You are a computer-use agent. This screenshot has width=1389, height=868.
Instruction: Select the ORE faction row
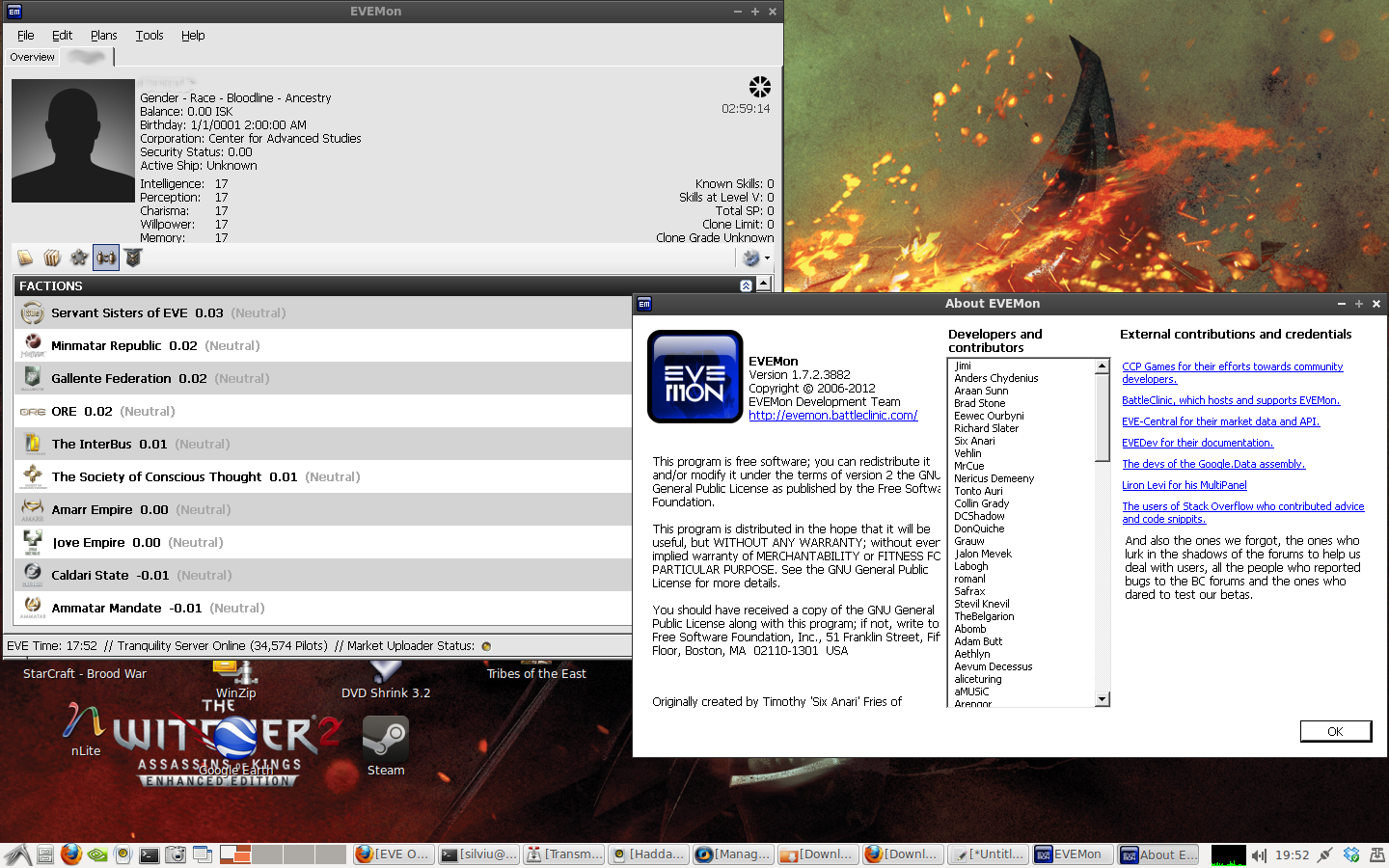323,411
